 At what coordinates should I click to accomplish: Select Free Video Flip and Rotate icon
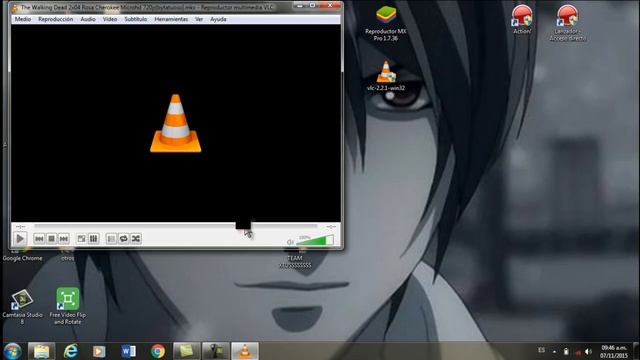[x=67, y=306]
